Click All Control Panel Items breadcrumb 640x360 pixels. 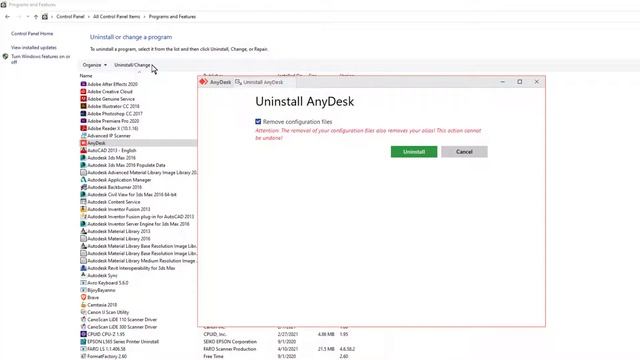[116, 17]
